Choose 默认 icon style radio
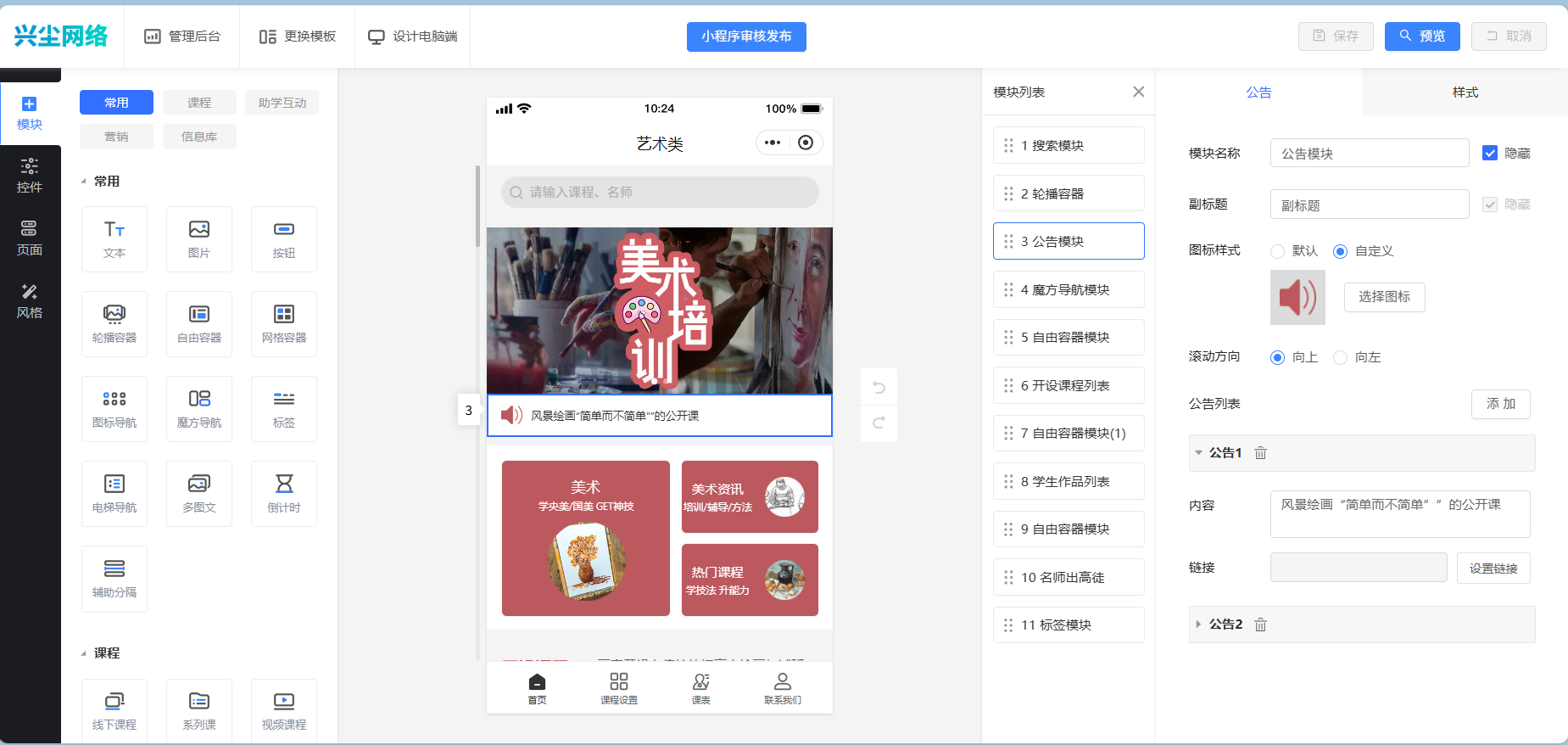 (x=1278, y=251)
